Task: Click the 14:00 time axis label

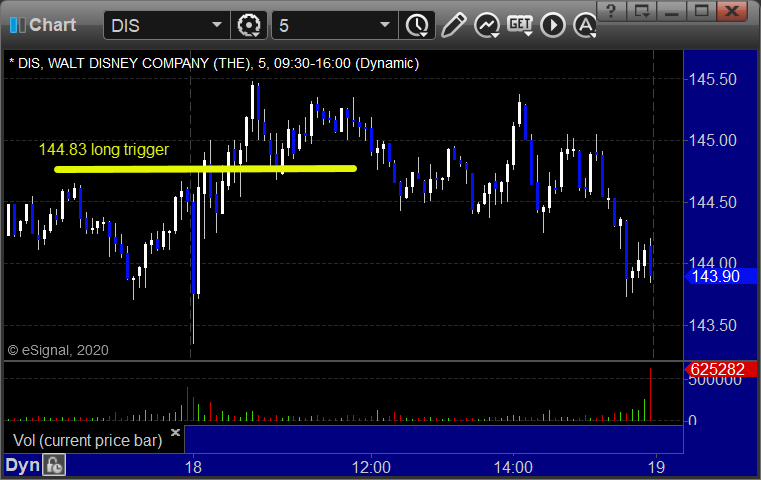Action: (x=513, y=467)
